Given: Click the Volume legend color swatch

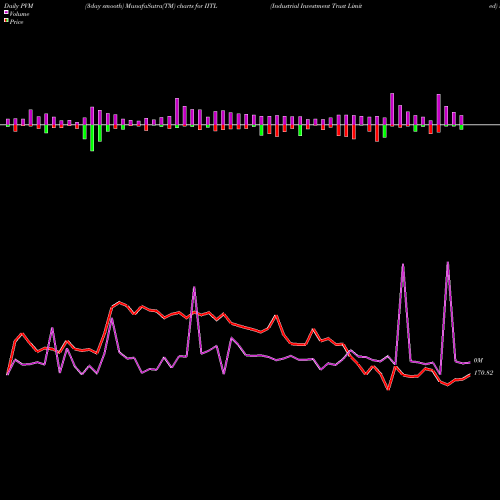Looking at the screenshot, I should [x=6, y=12].
